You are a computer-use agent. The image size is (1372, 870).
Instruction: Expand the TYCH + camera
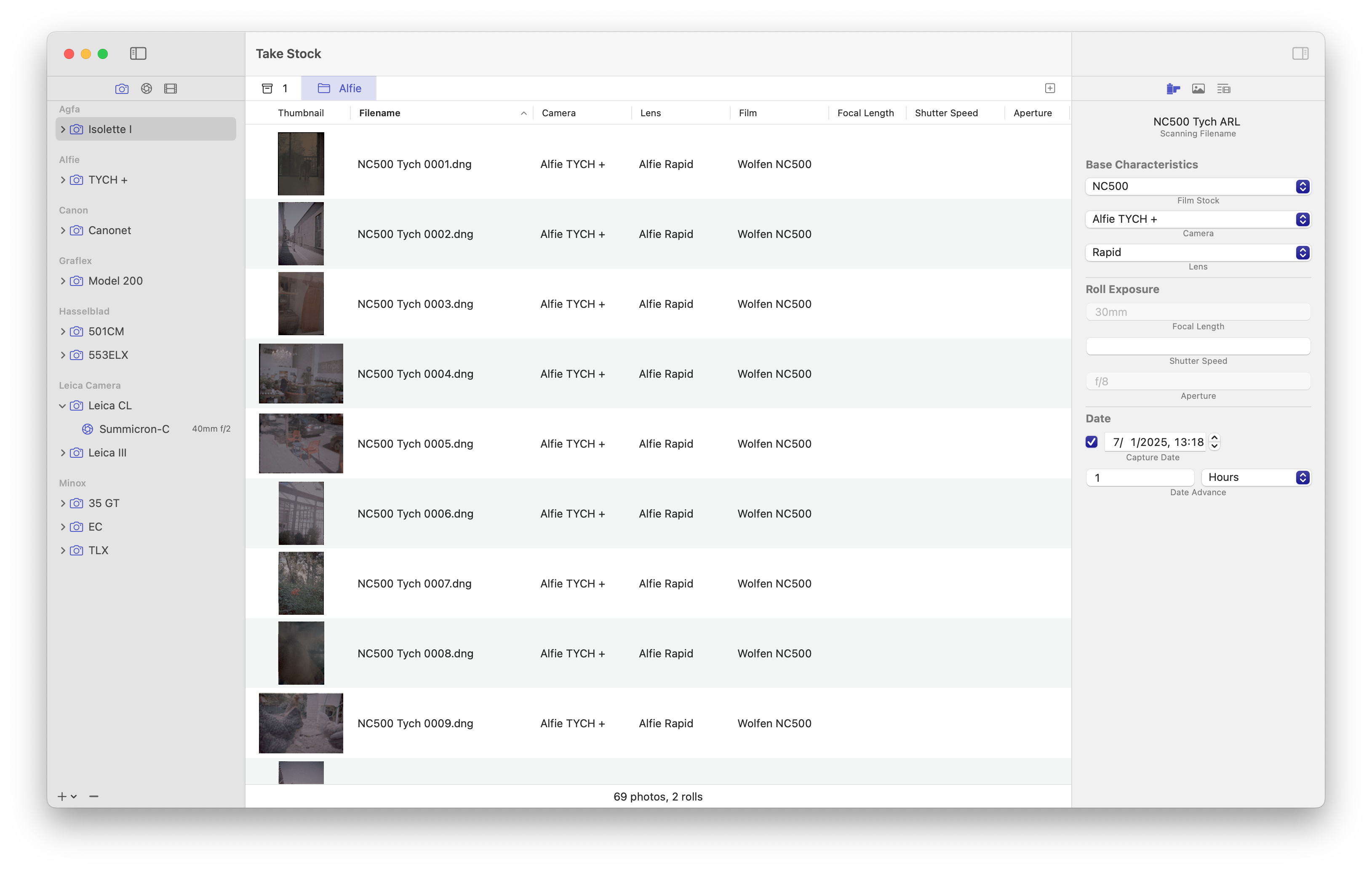(63, 180)
